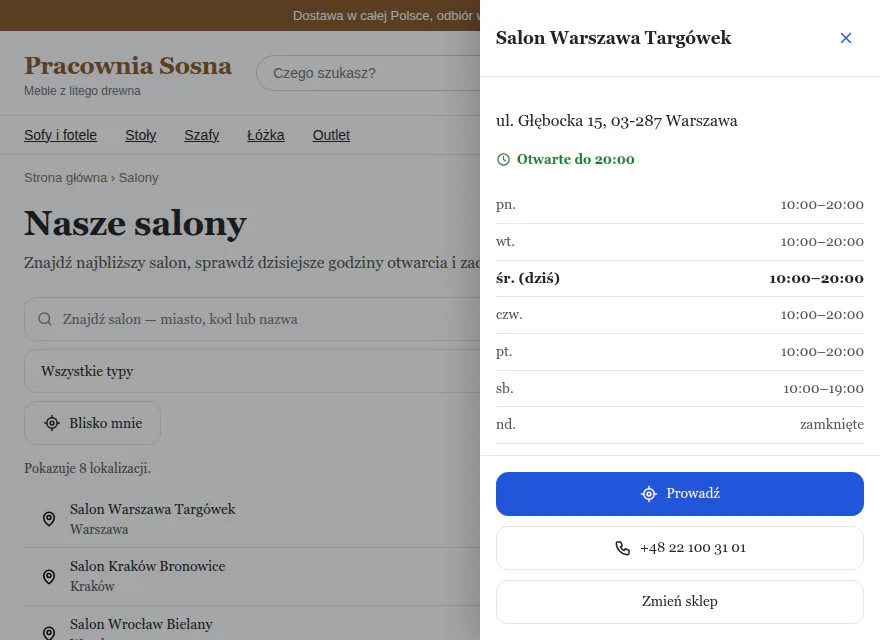Open the Łóżka category

coord(266,135)
